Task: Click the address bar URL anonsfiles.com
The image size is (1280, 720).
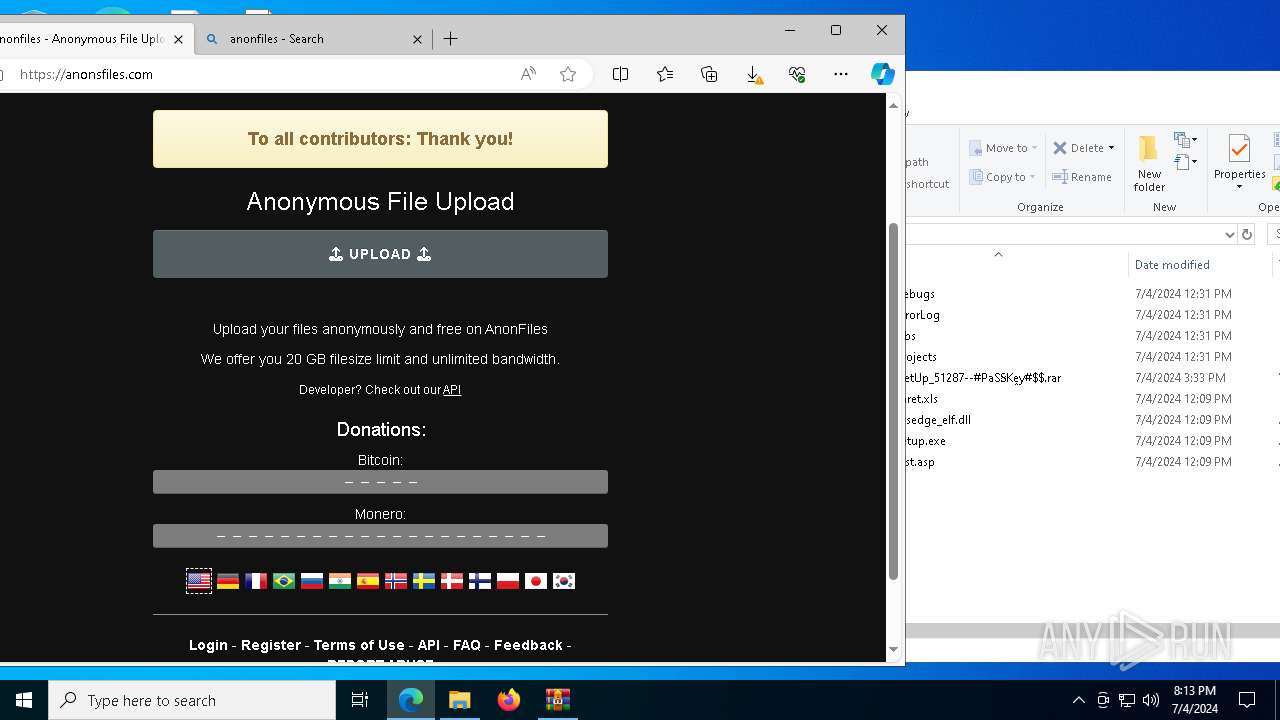Action: point(86,74)
